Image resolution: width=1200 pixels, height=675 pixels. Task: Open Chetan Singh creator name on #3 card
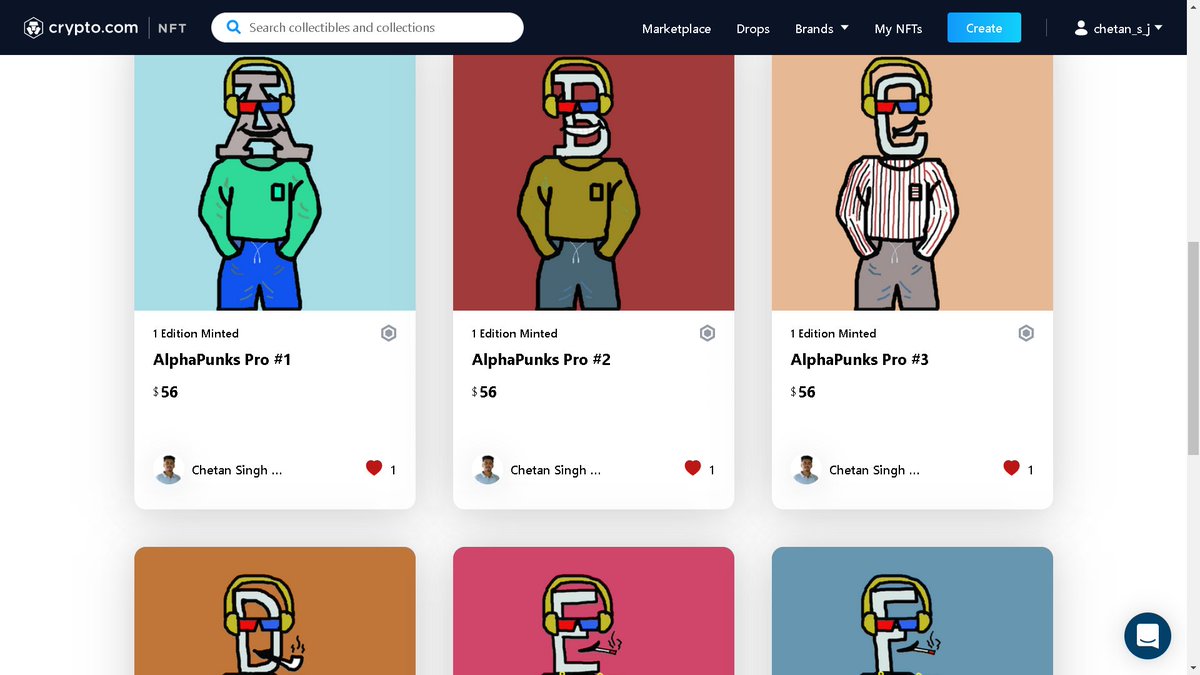874,470
